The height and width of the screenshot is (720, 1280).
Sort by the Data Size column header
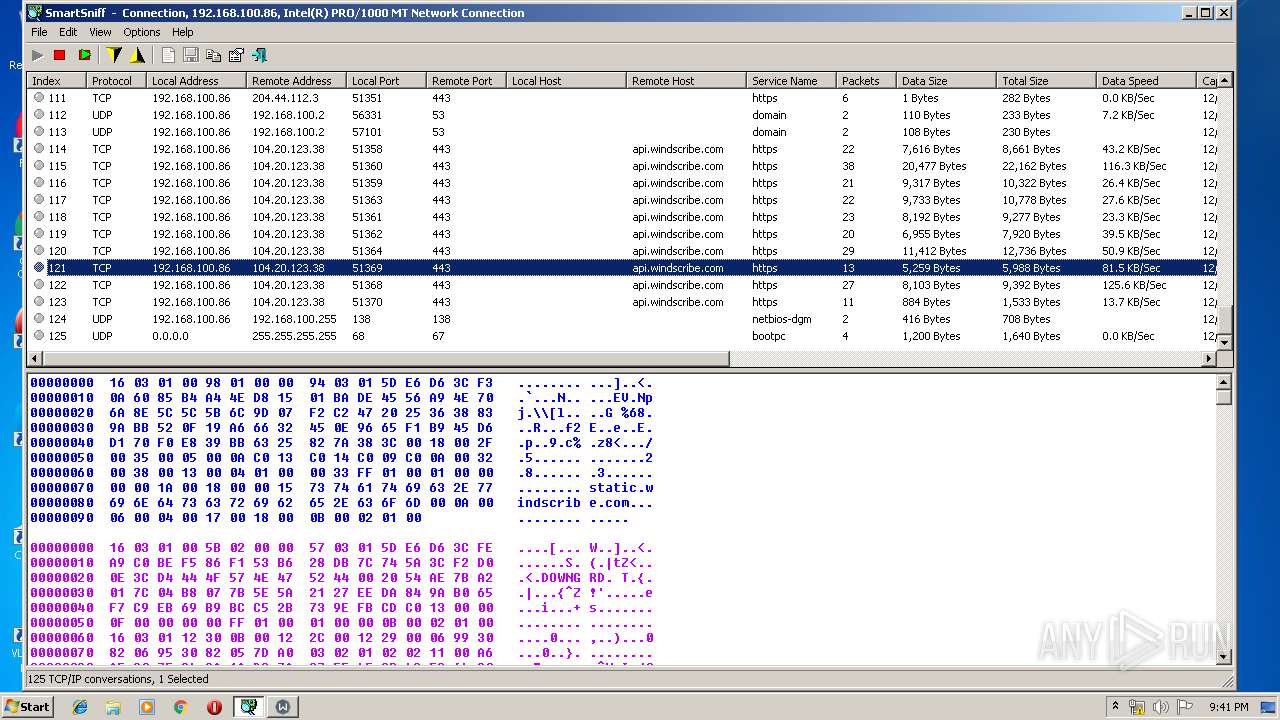pos(946,81)
